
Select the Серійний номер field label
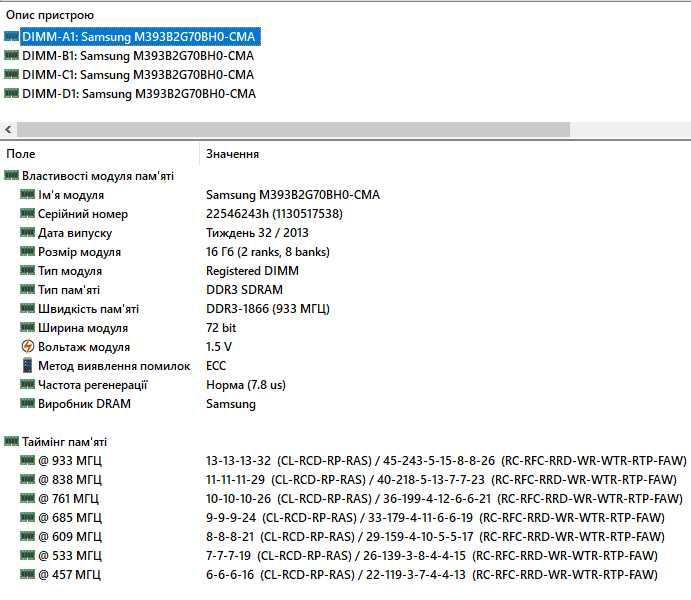click(83, 214)
